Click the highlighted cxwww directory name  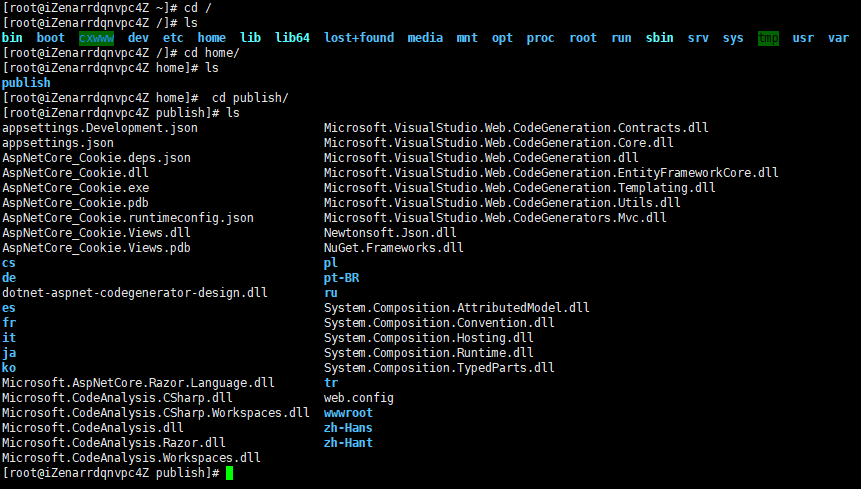pyautogui.click(x=96, y=38)
